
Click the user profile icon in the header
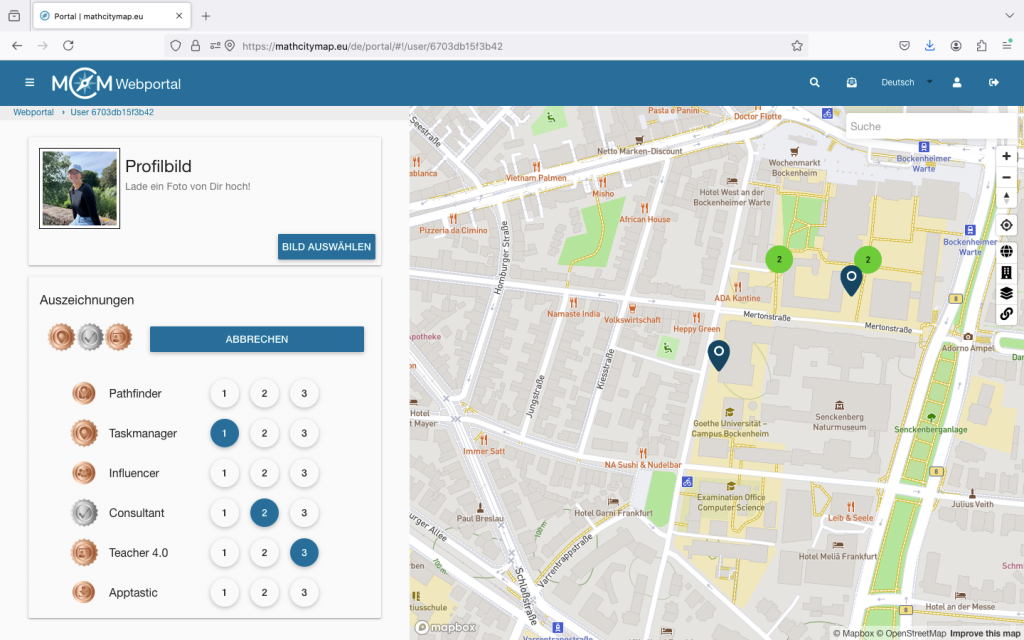[x=957, y=83]
